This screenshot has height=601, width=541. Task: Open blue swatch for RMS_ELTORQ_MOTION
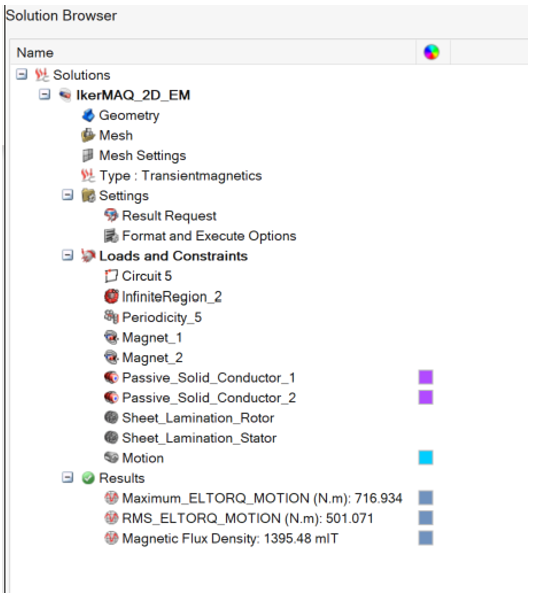pos(426,518)
